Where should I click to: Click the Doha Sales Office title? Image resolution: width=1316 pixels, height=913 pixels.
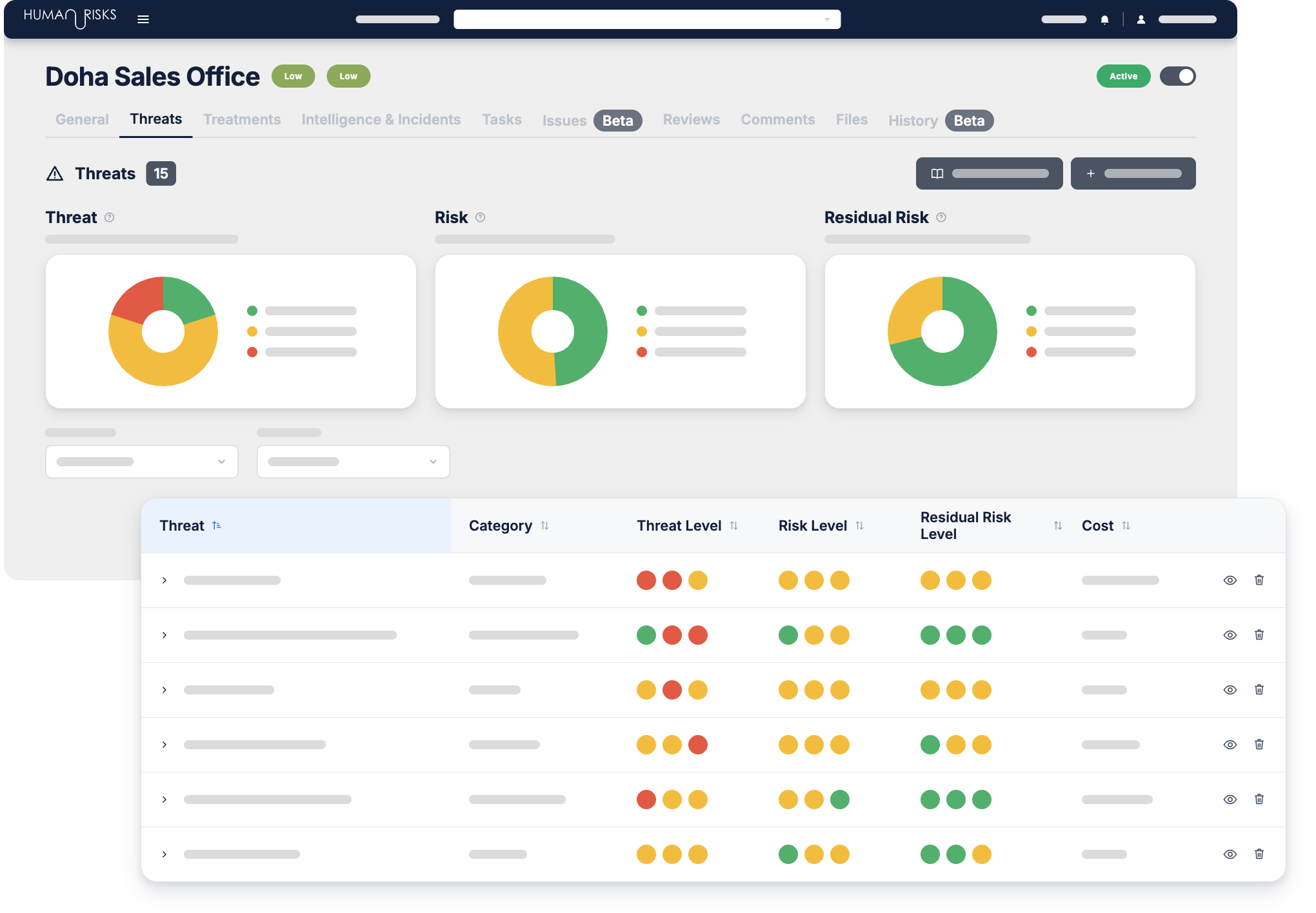[x=152, y=77]
